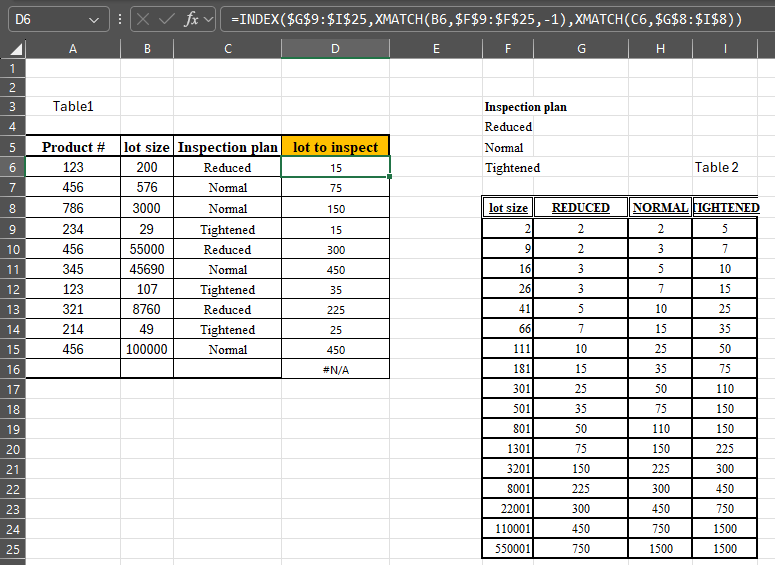This screenshot has height=565, width=775.
Task: Click the Table 2 label
Action: [x=717, y=167]
